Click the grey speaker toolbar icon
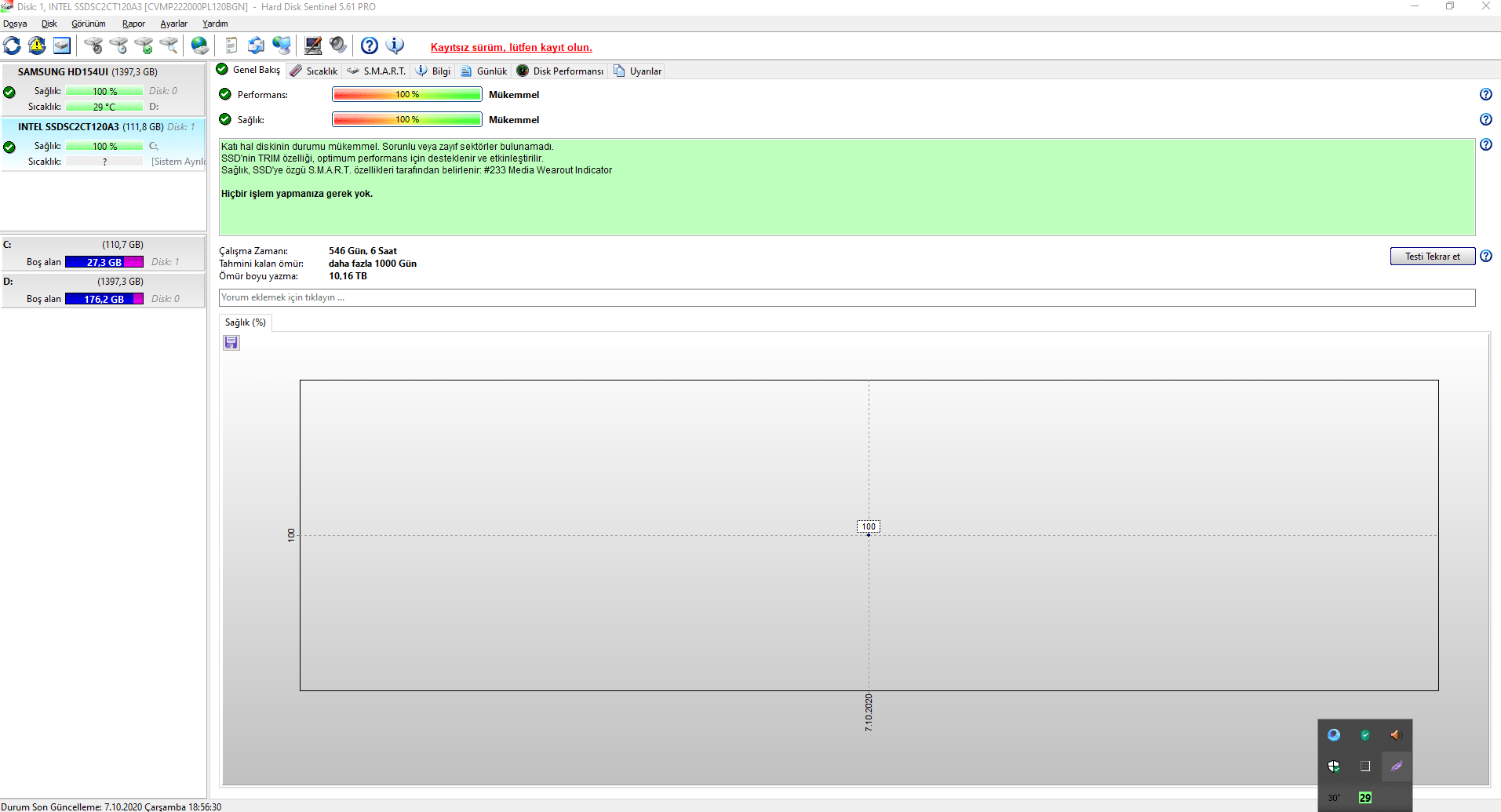1501x812 pixels. 338,46
